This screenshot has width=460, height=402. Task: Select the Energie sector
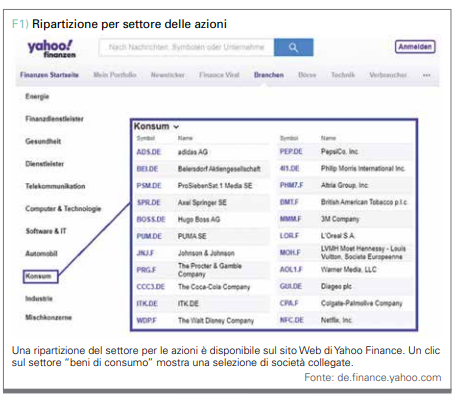[37, 97]
